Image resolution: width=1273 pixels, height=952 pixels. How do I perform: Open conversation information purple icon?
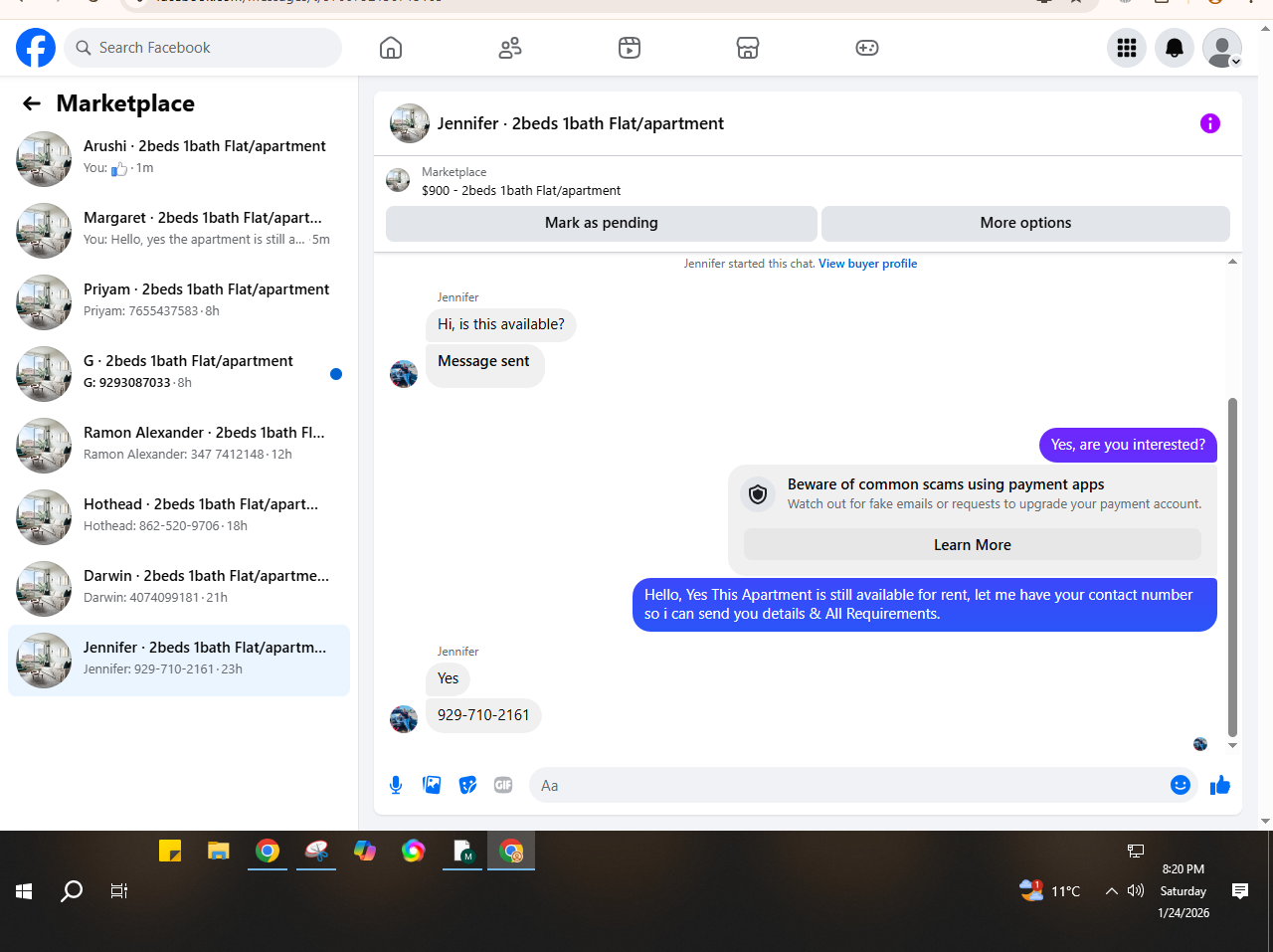coord(1210,123)
